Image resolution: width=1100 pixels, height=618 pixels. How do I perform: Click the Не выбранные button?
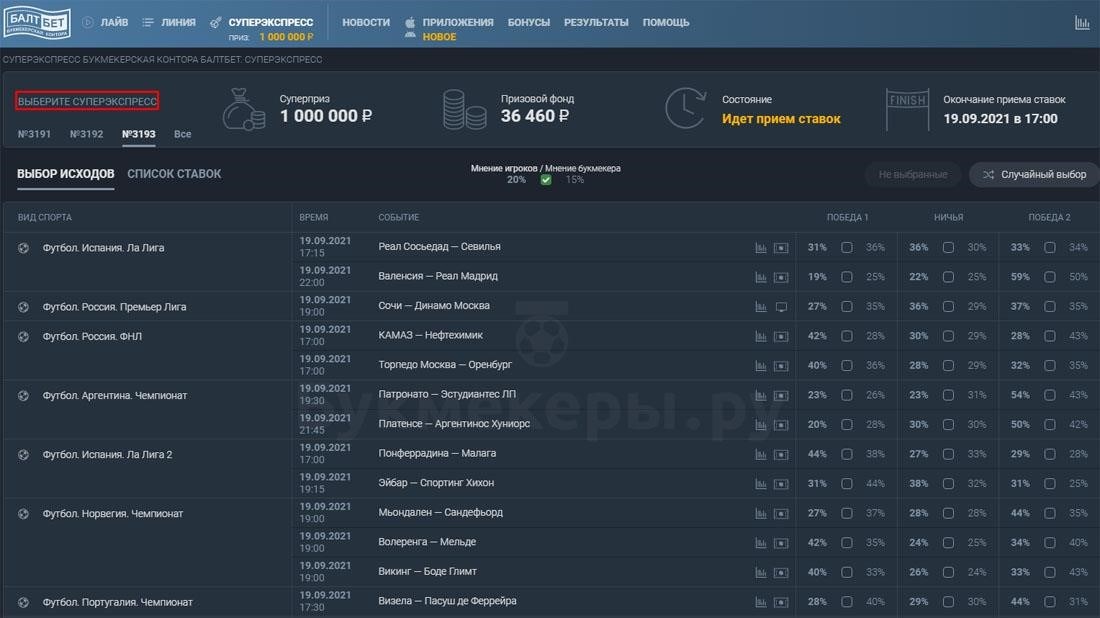[913, 175]
